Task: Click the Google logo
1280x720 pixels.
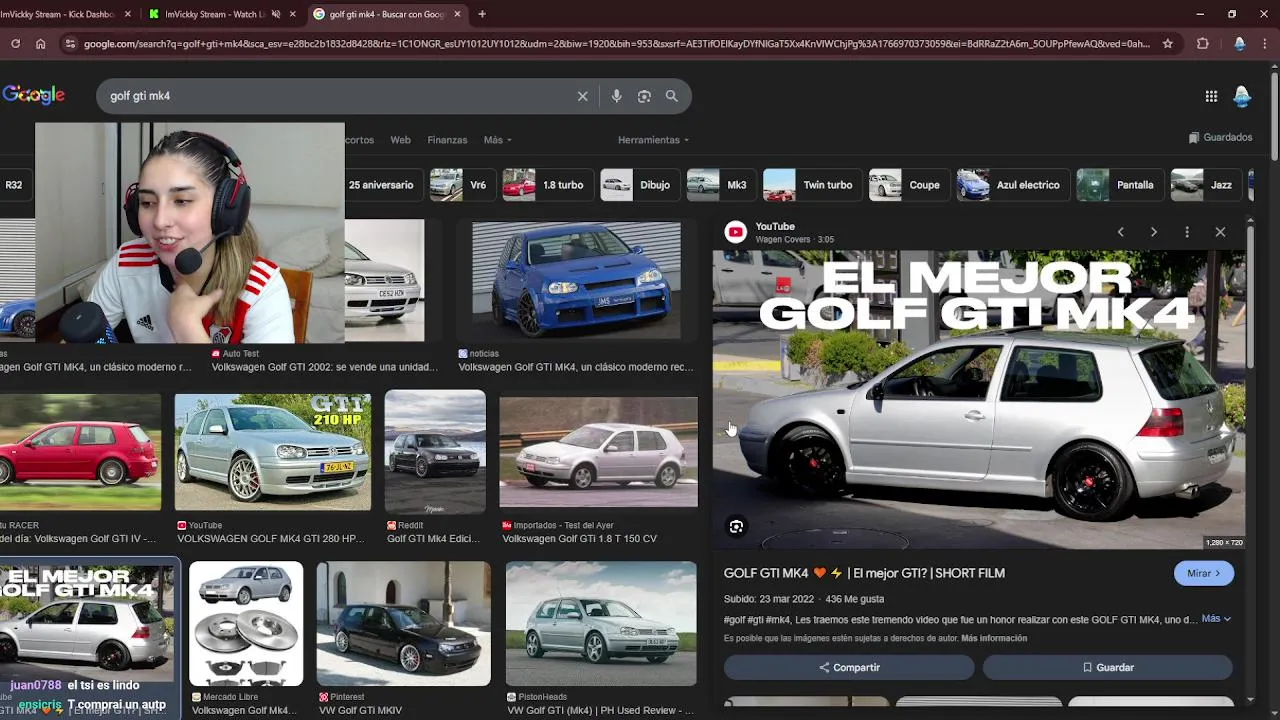Action: pyautogui.click(x=33, y=95)
